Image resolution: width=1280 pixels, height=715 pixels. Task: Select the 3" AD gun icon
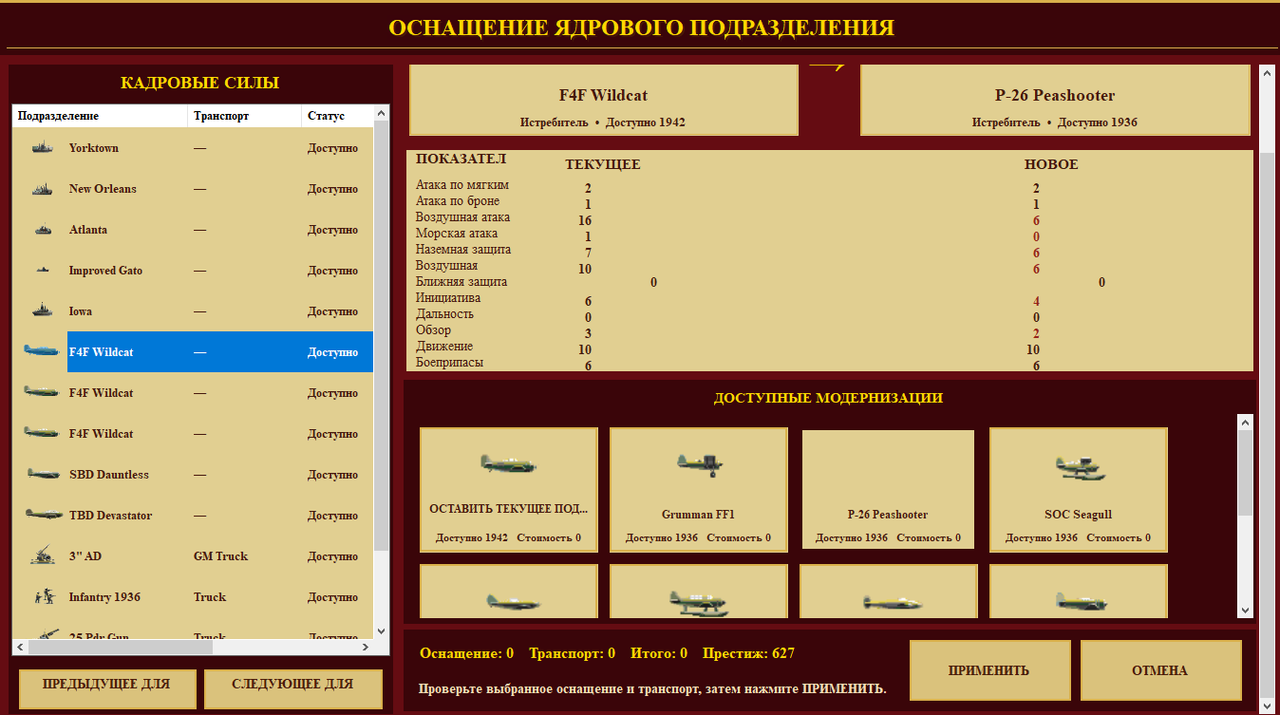42,556
